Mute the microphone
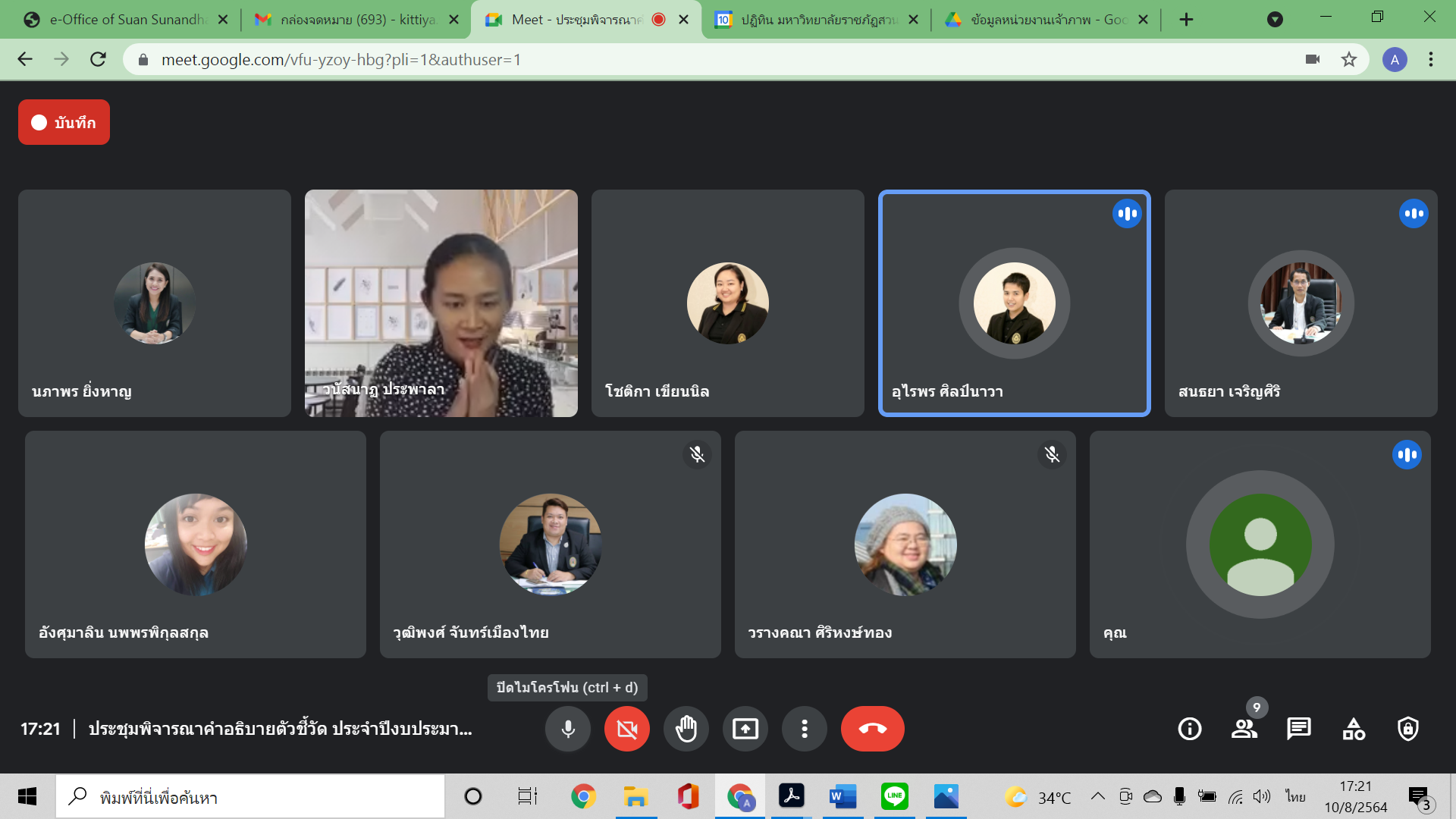Viewport: 1456px width, 819px height. tap(567, 729)
